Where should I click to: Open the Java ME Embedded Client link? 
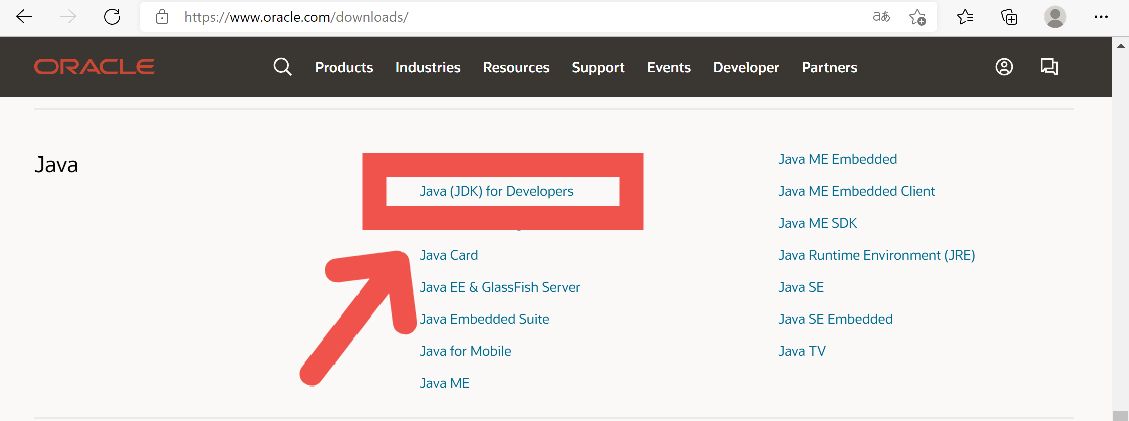coord(857,191)
